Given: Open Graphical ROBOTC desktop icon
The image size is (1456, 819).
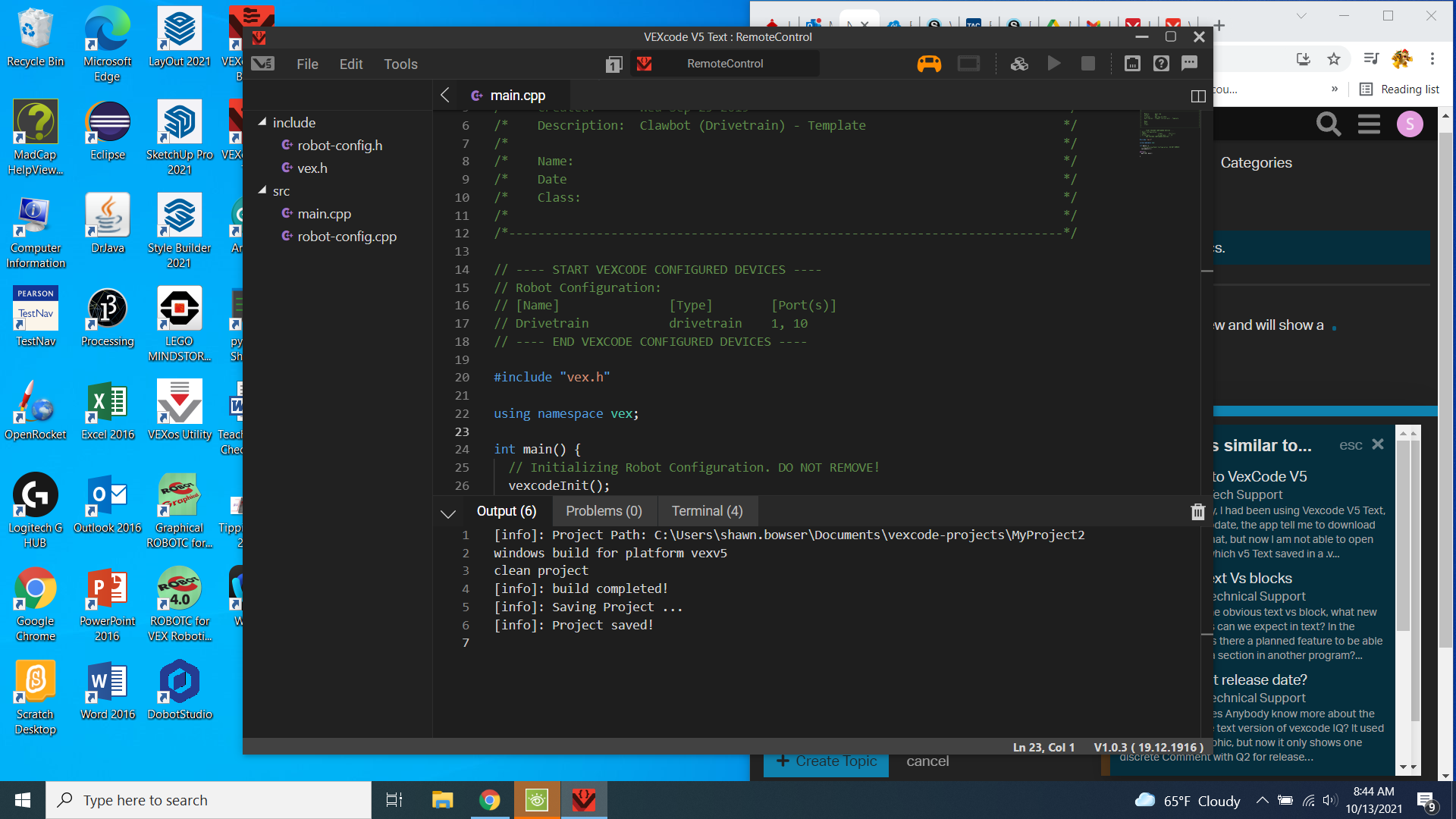Looking at the screenshot, I should click(179, 511).
